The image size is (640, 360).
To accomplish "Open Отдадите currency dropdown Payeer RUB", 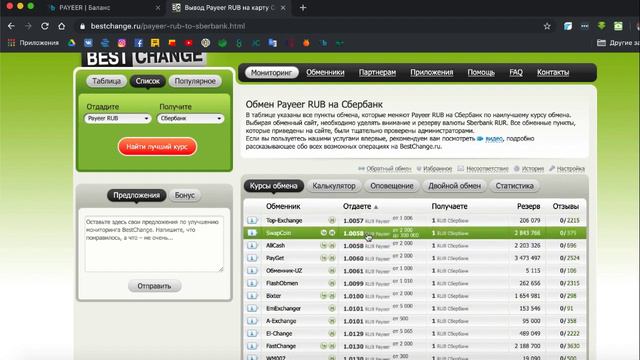I will (x=118, y=118).
